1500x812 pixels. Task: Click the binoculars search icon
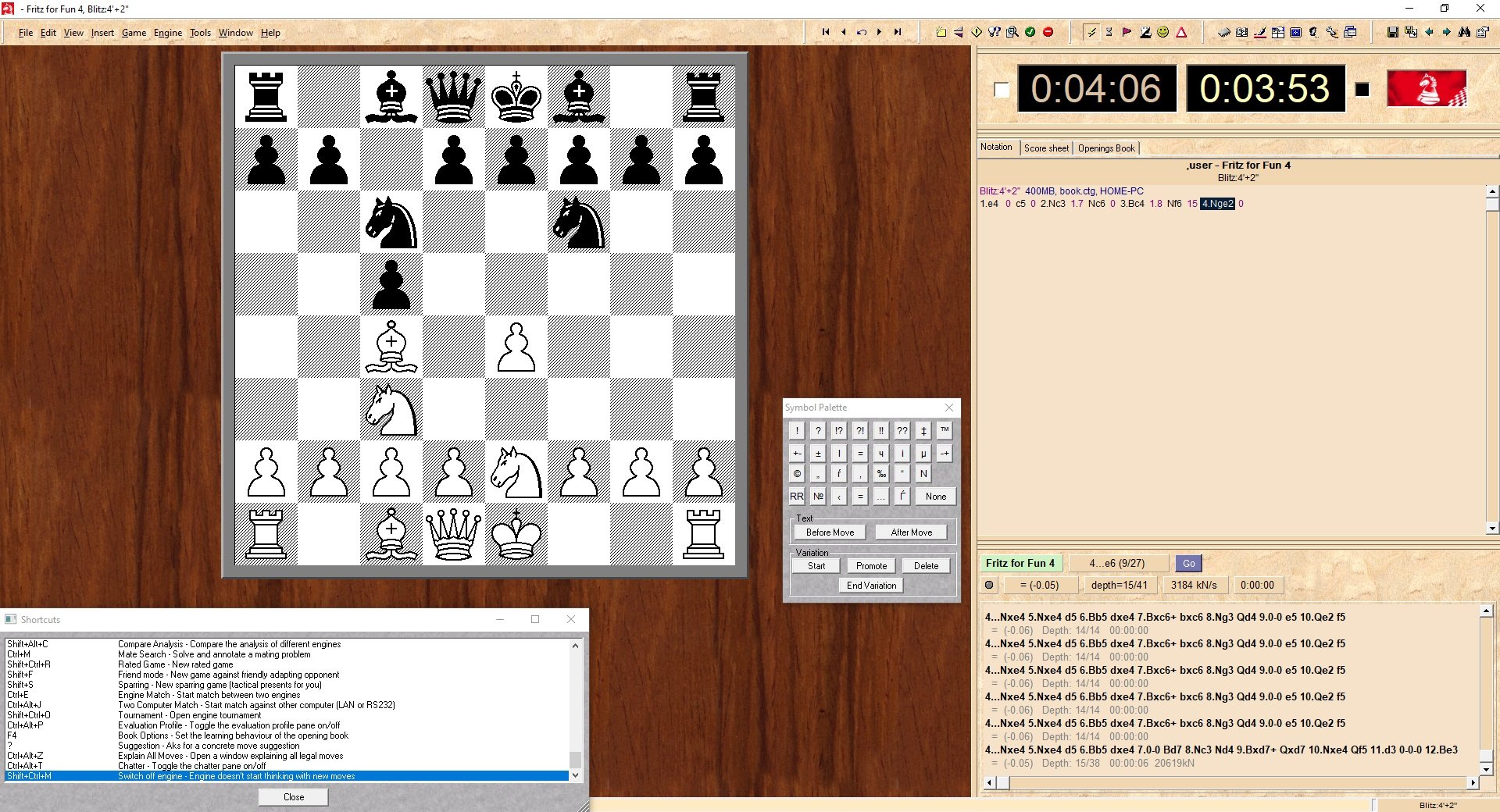[1465, 32]
